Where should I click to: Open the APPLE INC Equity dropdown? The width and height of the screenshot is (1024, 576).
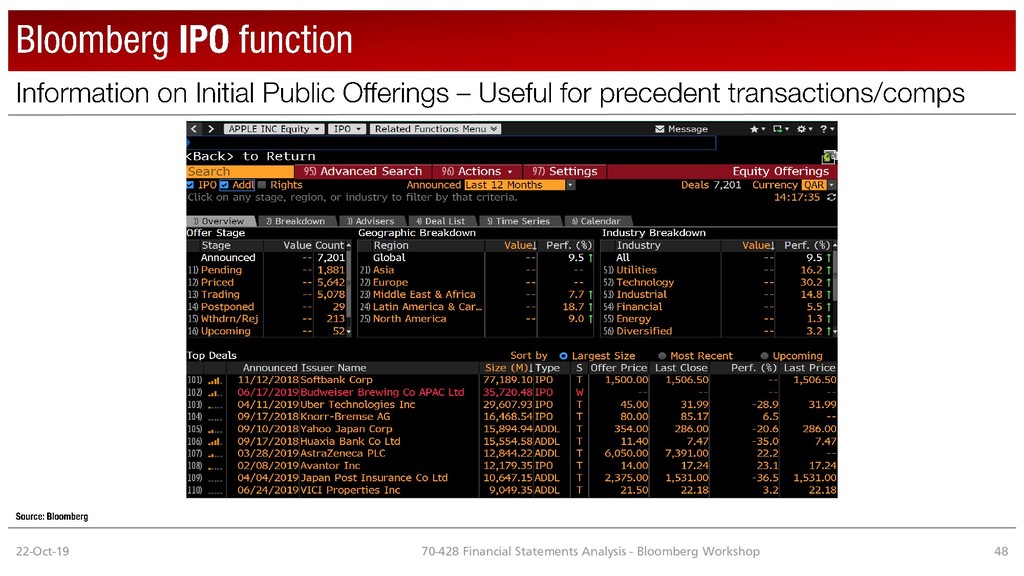coord(273,129)
